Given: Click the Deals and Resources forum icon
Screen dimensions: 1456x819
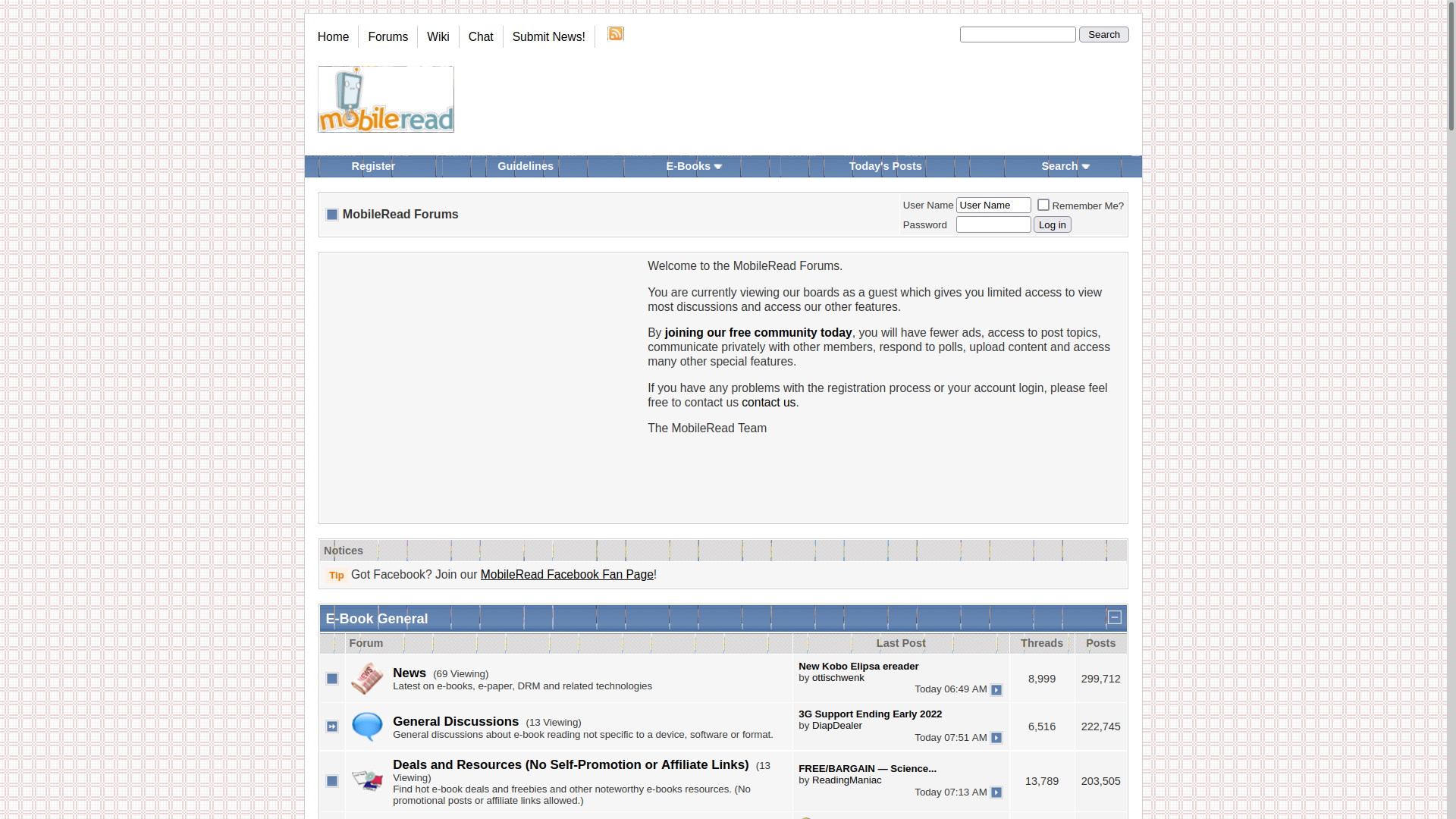Looking at the screenshot, I should point(367,780).
